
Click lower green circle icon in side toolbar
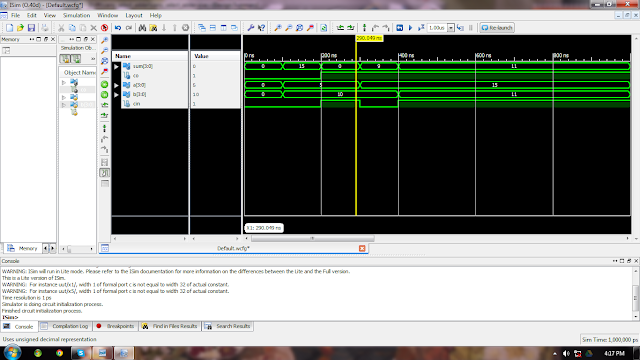tap(104, 95)
